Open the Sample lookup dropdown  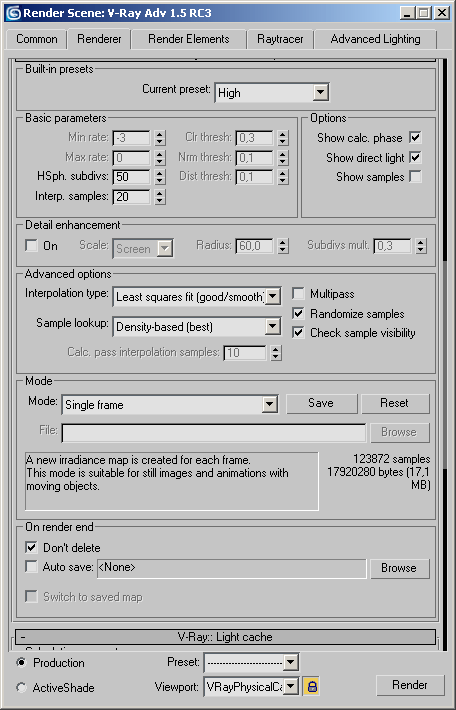pos(197,326)
